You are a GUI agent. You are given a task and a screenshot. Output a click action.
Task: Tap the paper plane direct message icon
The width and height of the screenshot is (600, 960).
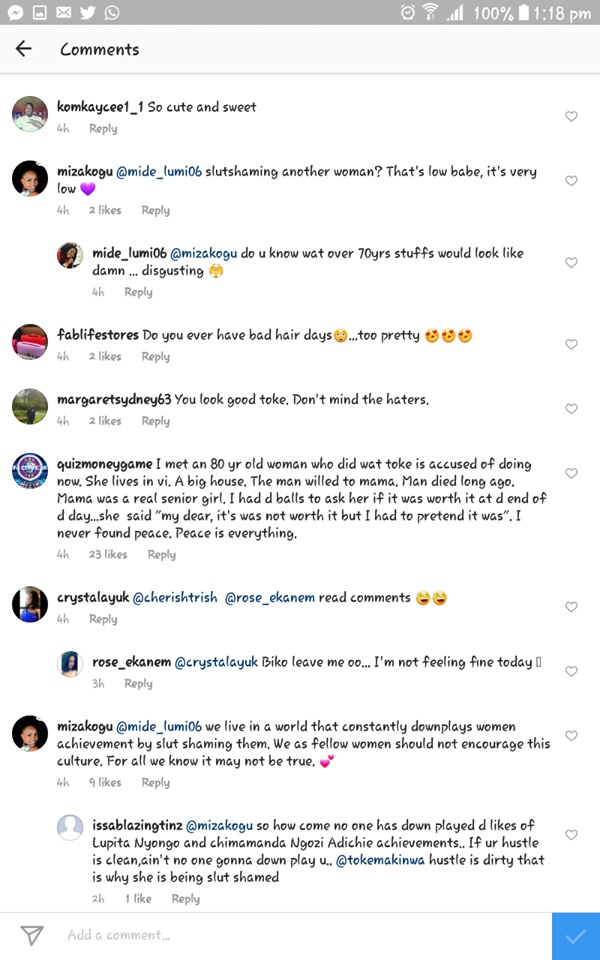point(32,936)
